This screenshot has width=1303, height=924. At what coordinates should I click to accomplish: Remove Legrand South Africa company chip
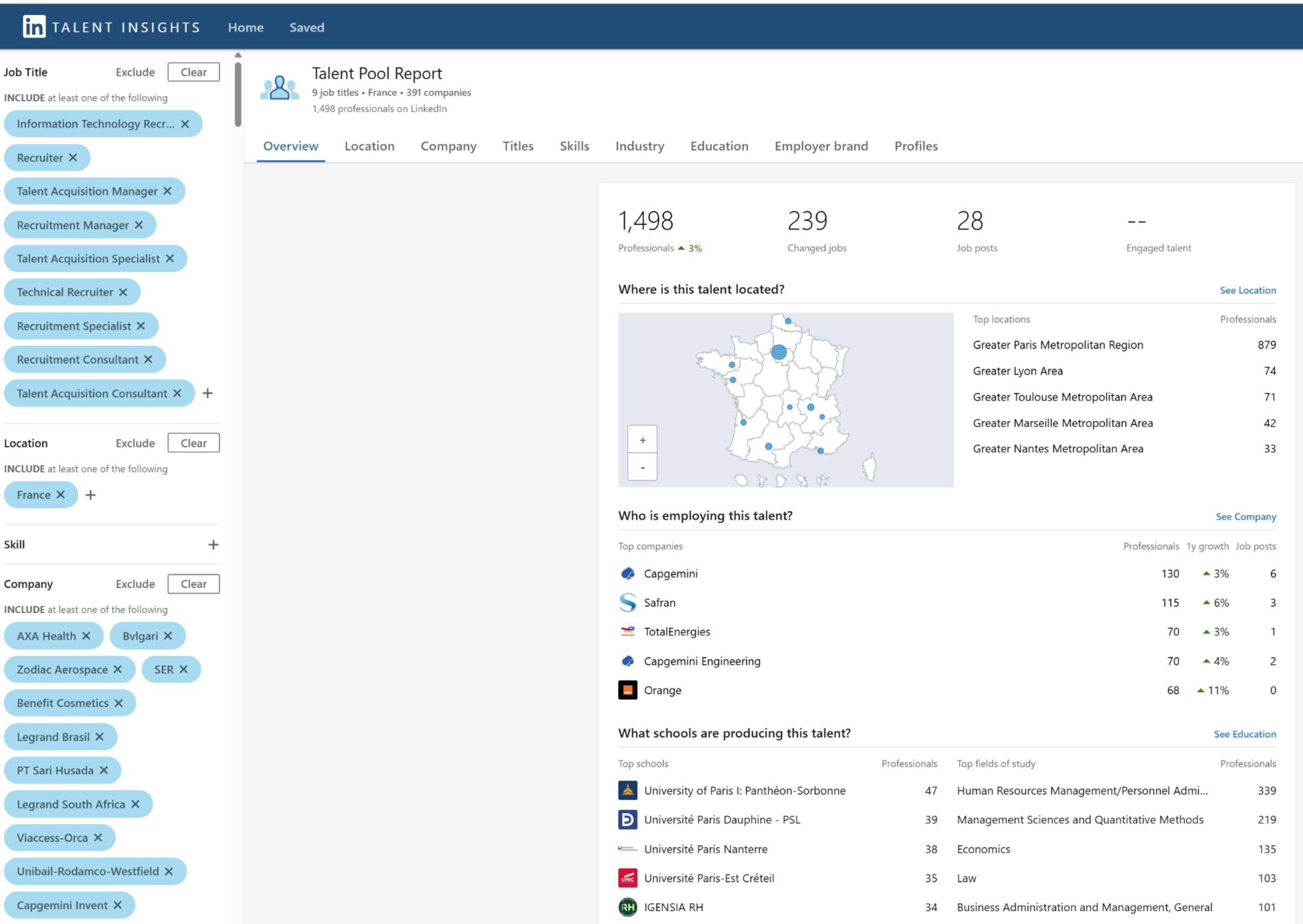point(135,804)
